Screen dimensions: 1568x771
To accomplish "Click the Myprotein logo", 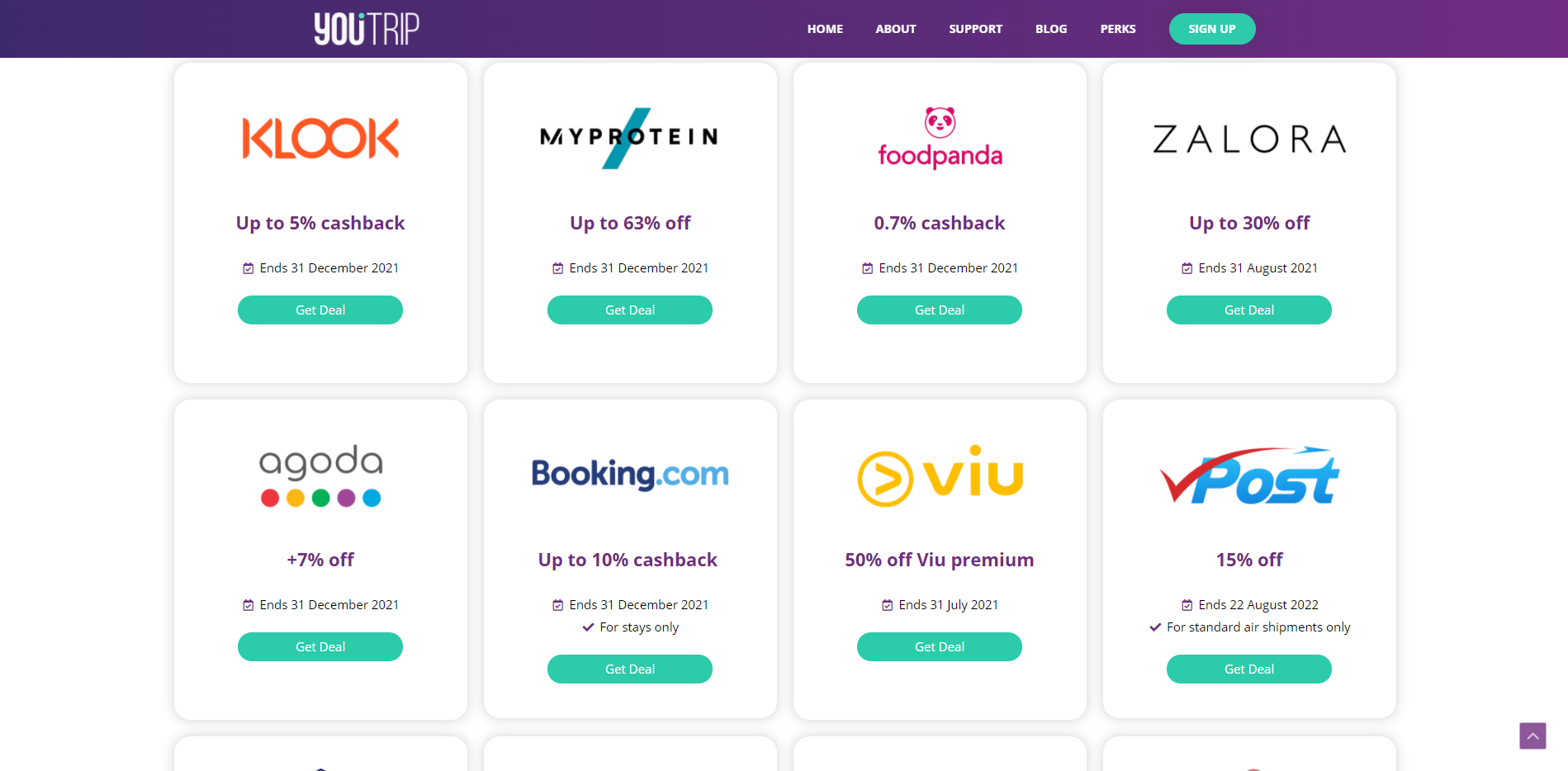I will [x=629, y=138].
